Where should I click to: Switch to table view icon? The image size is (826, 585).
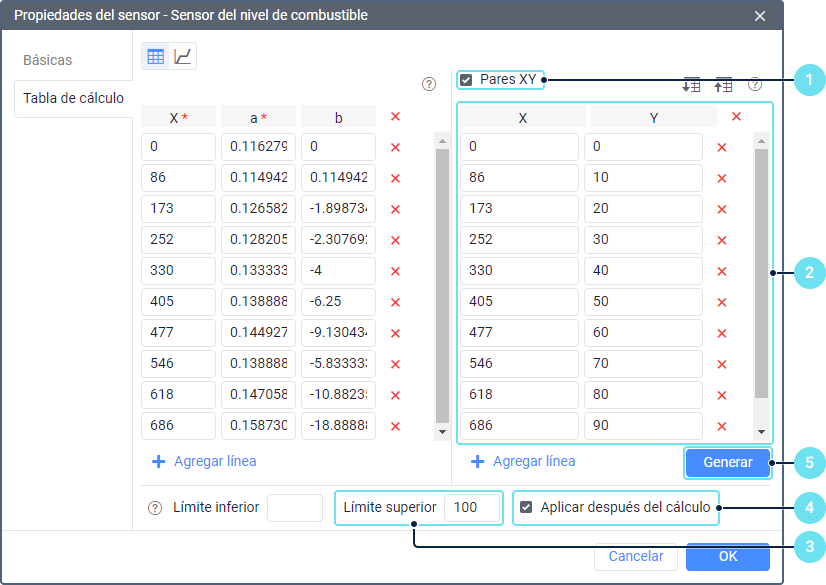[155, 57]
